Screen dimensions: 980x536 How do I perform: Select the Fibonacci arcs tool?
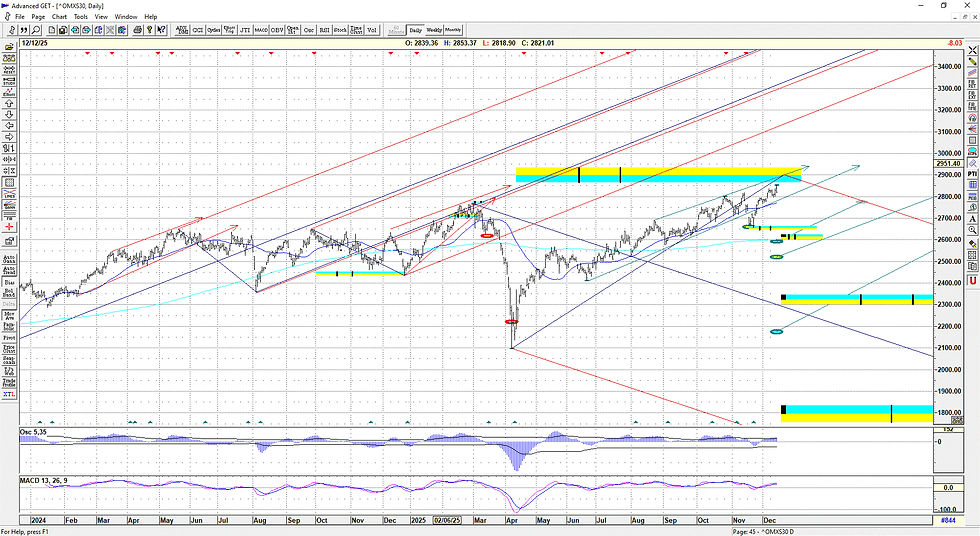tap(972, 117)
